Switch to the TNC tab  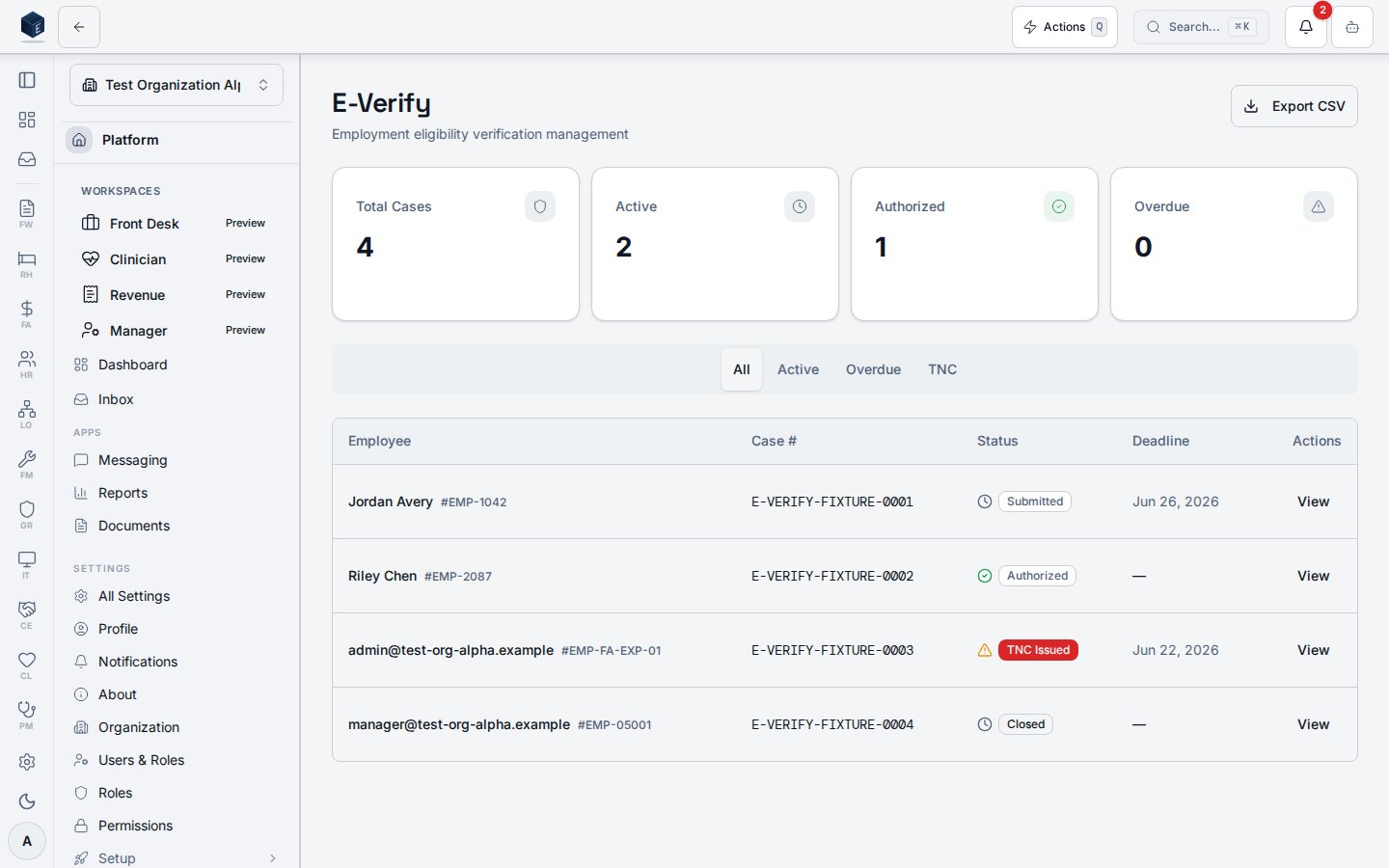pyautogui.click(x=942, y=369)
